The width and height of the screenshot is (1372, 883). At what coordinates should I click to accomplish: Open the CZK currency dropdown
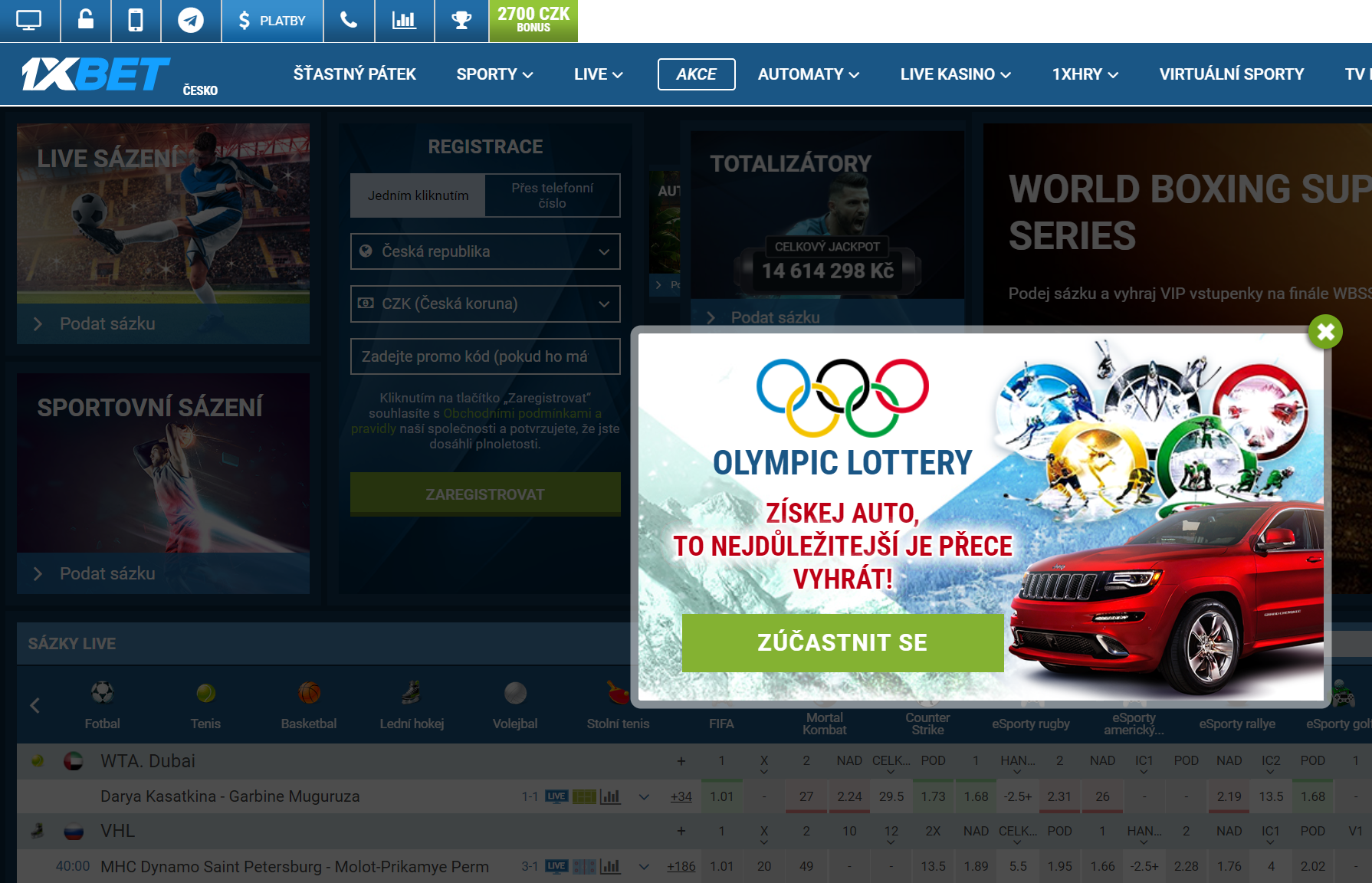point(485,304)
